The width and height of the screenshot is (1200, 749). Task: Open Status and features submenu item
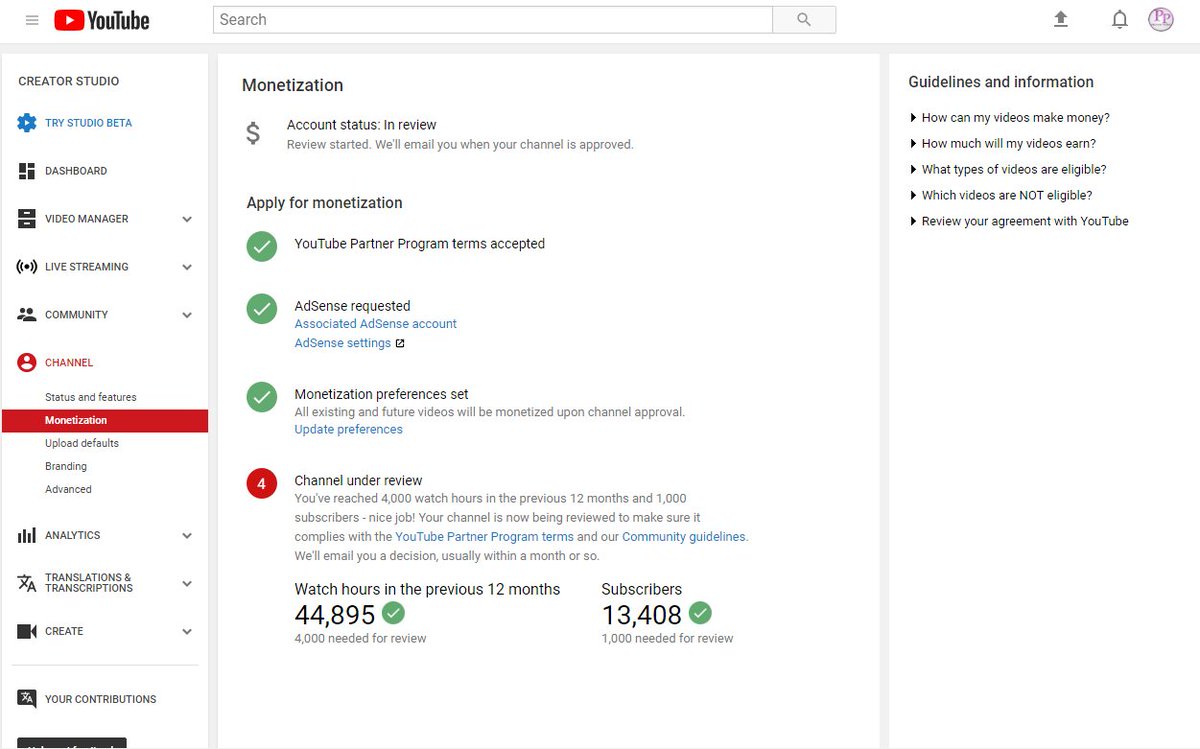point(91,397)
